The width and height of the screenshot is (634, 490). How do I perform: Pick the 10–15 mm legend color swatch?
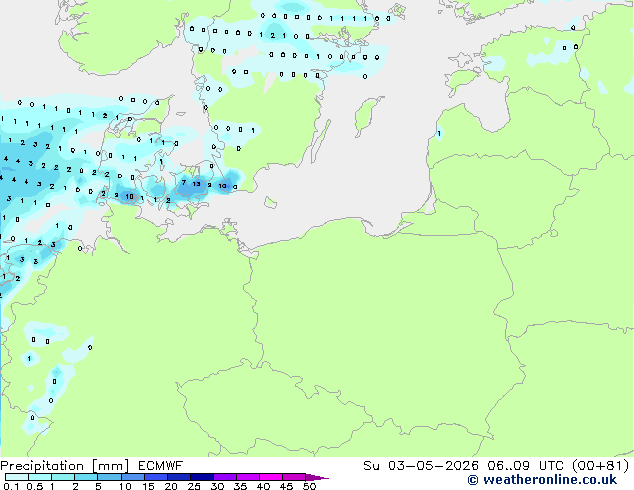point(133,477)
